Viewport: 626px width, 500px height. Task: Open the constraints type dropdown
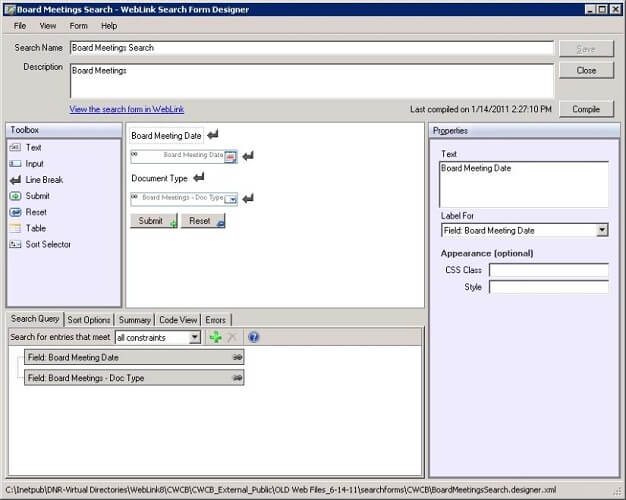[x=194, y=337]
